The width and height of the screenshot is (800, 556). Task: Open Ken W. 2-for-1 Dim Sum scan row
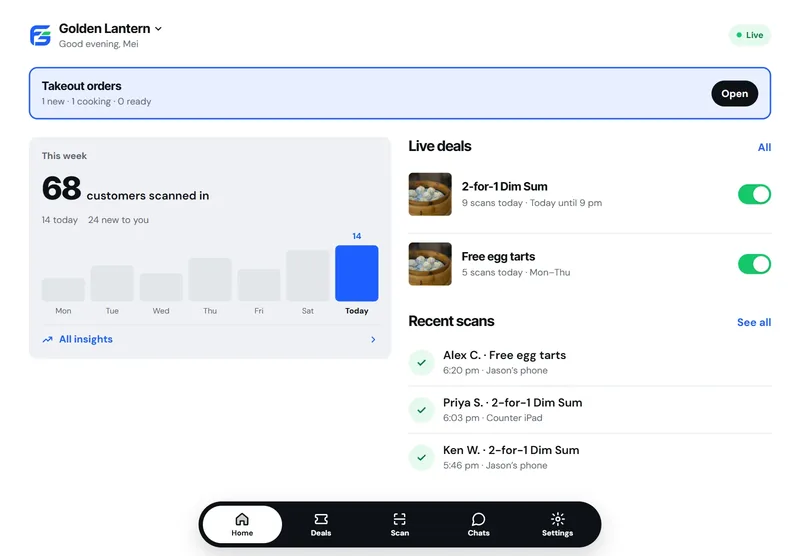[590, 458]
